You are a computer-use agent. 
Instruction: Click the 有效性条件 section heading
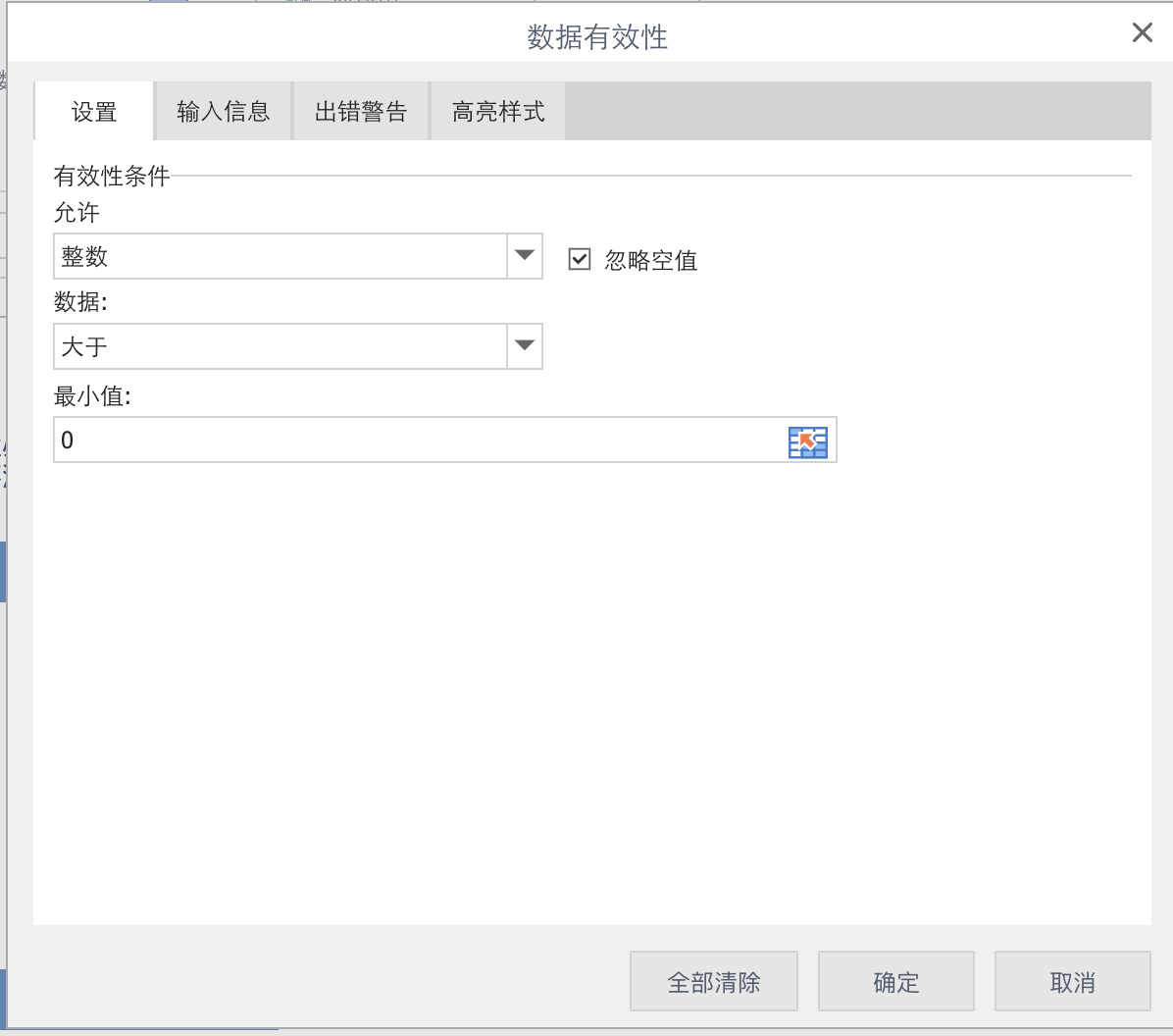point(112,177)
